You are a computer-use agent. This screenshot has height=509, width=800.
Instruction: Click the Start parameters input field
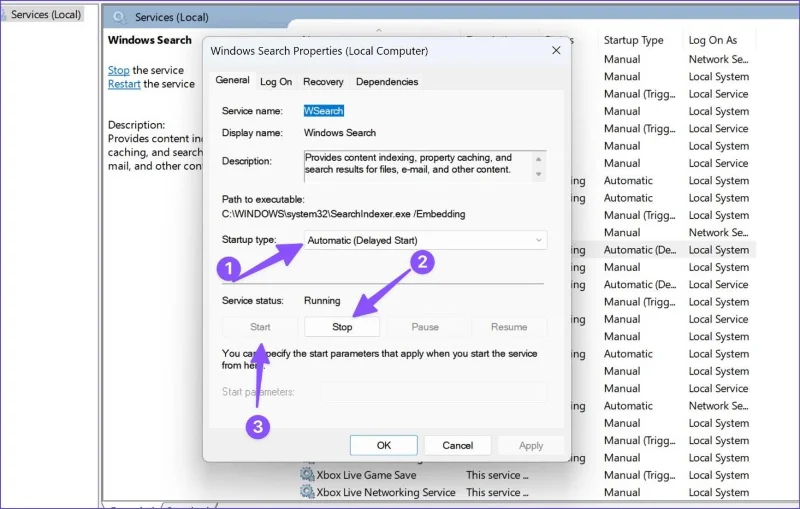point(433,392)
